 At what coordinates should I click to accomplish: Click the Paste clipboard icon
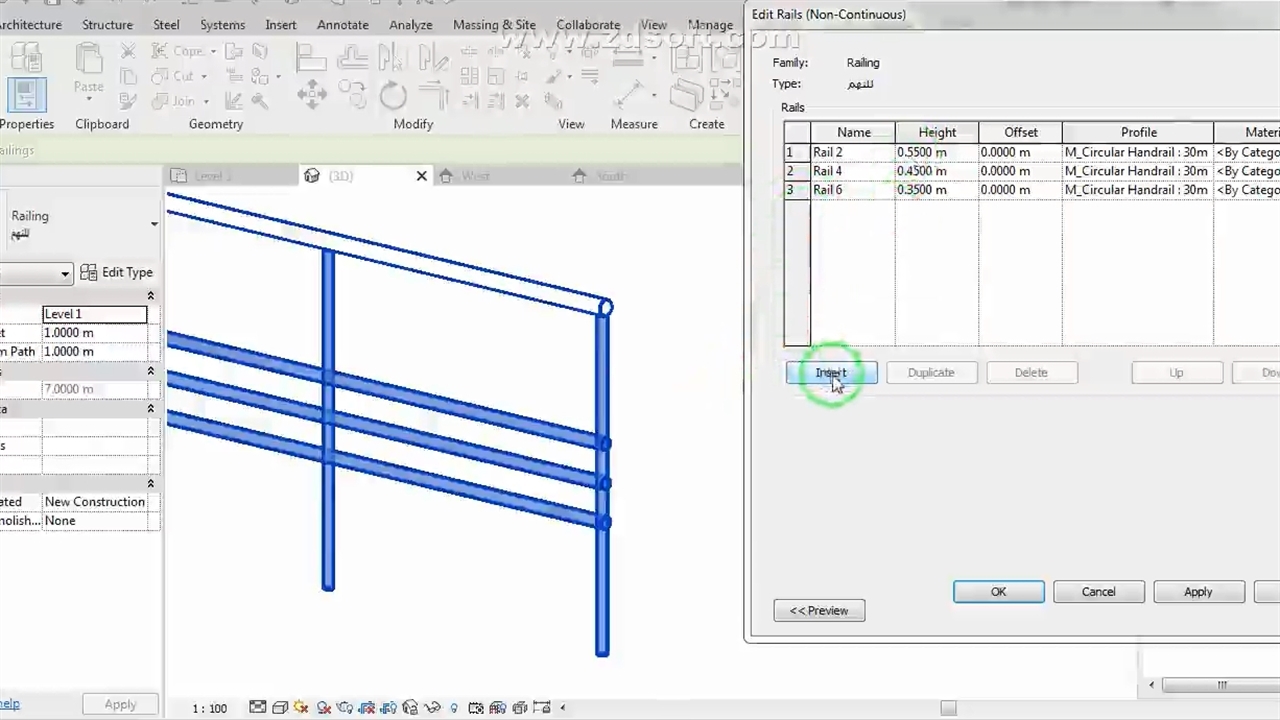coord(88,70)
